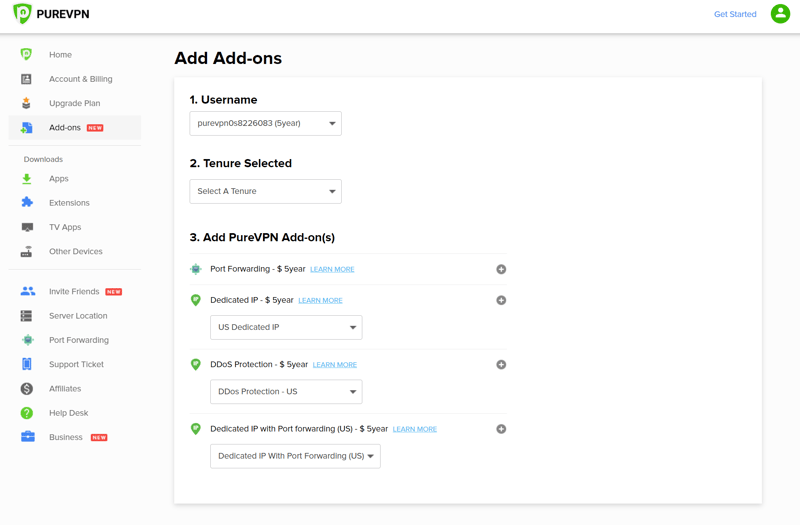Open Extensions menu item
Viewport: 800px width, 525px height.
coord(69,203)
